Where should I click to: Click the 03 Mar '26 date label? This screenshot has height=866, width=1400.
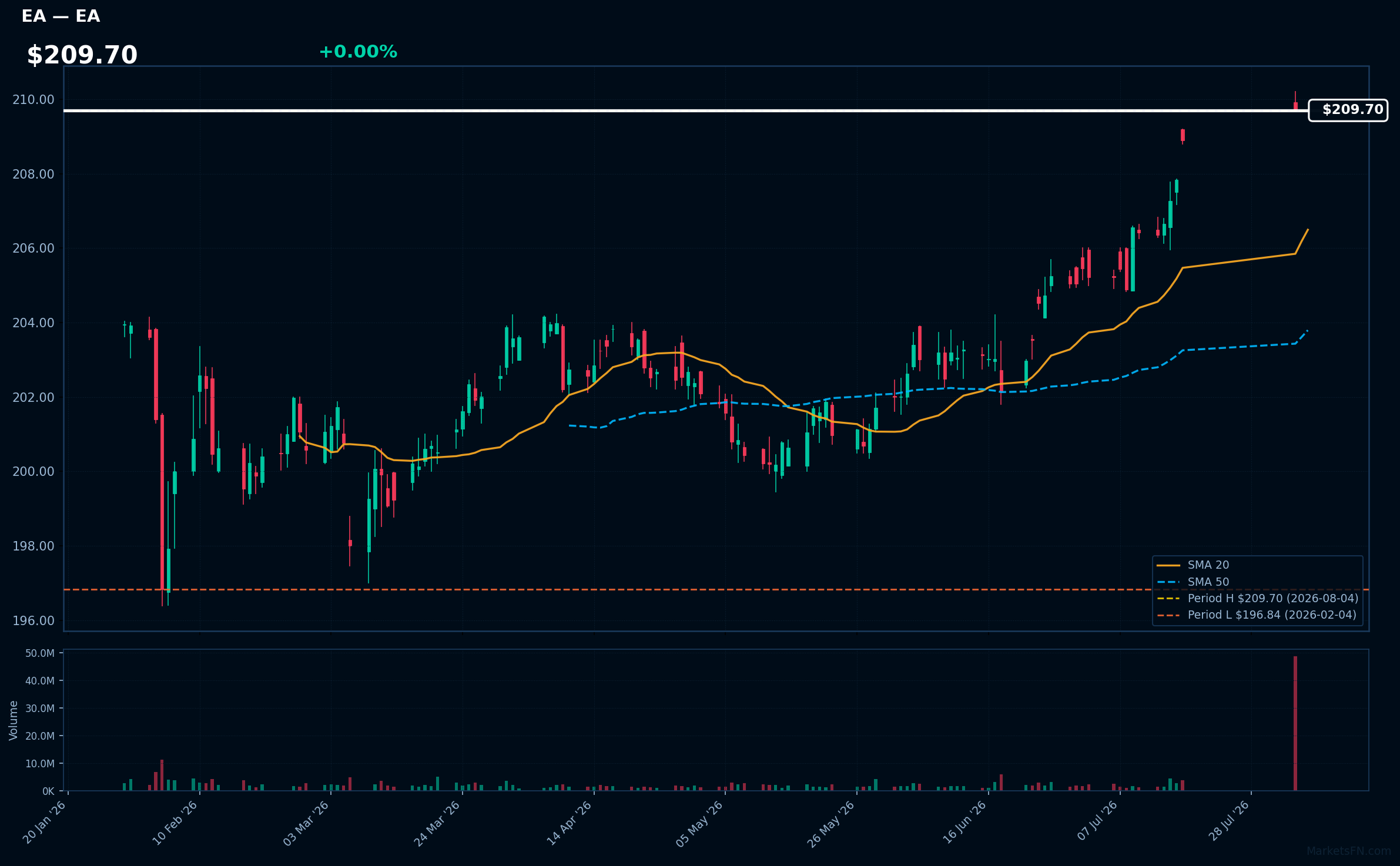[306, 823]
